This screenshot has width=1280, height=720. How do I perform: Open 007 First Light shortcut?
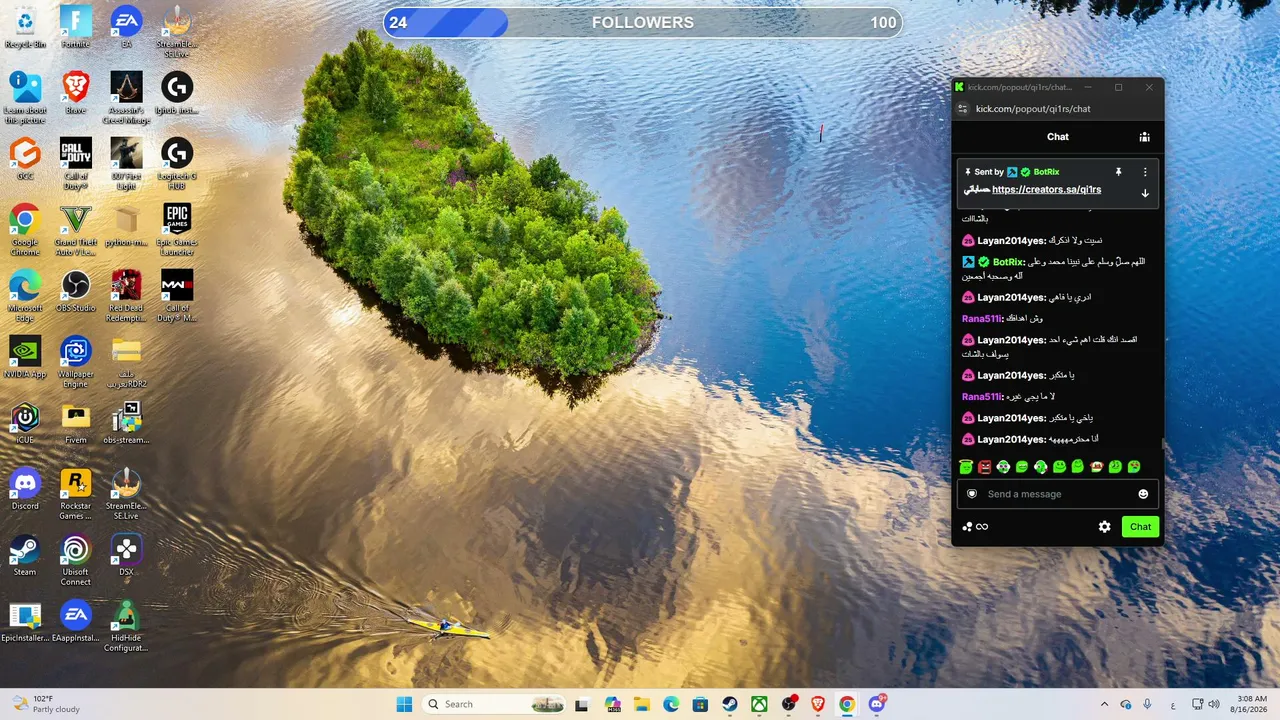point(126,164)
